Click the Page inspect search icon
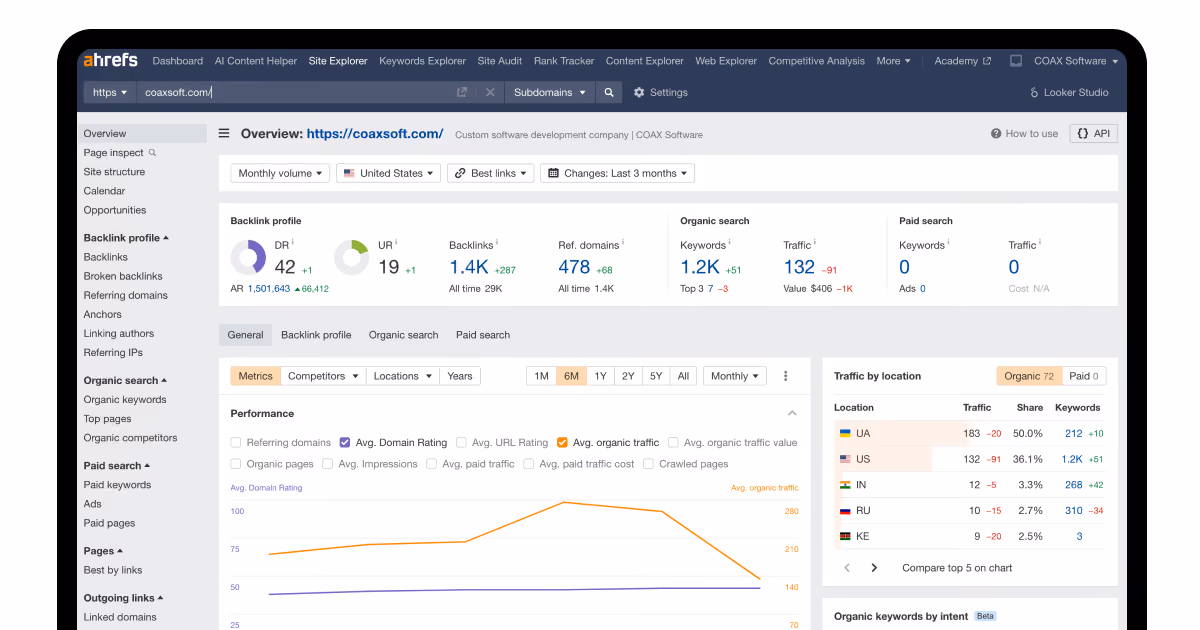Image resolution: width=1200 pixels, height=630 pixels. [153, 153]
